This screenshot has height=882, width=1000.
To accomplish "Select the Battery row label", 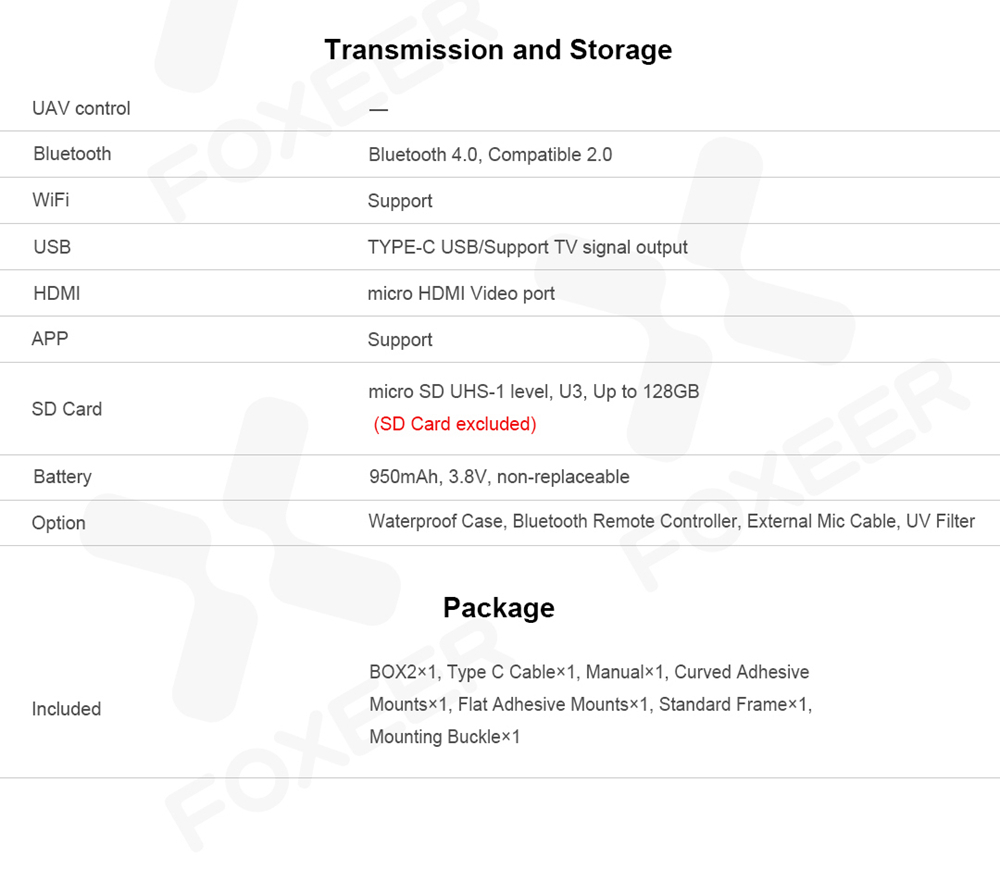I will pos(62,477).
